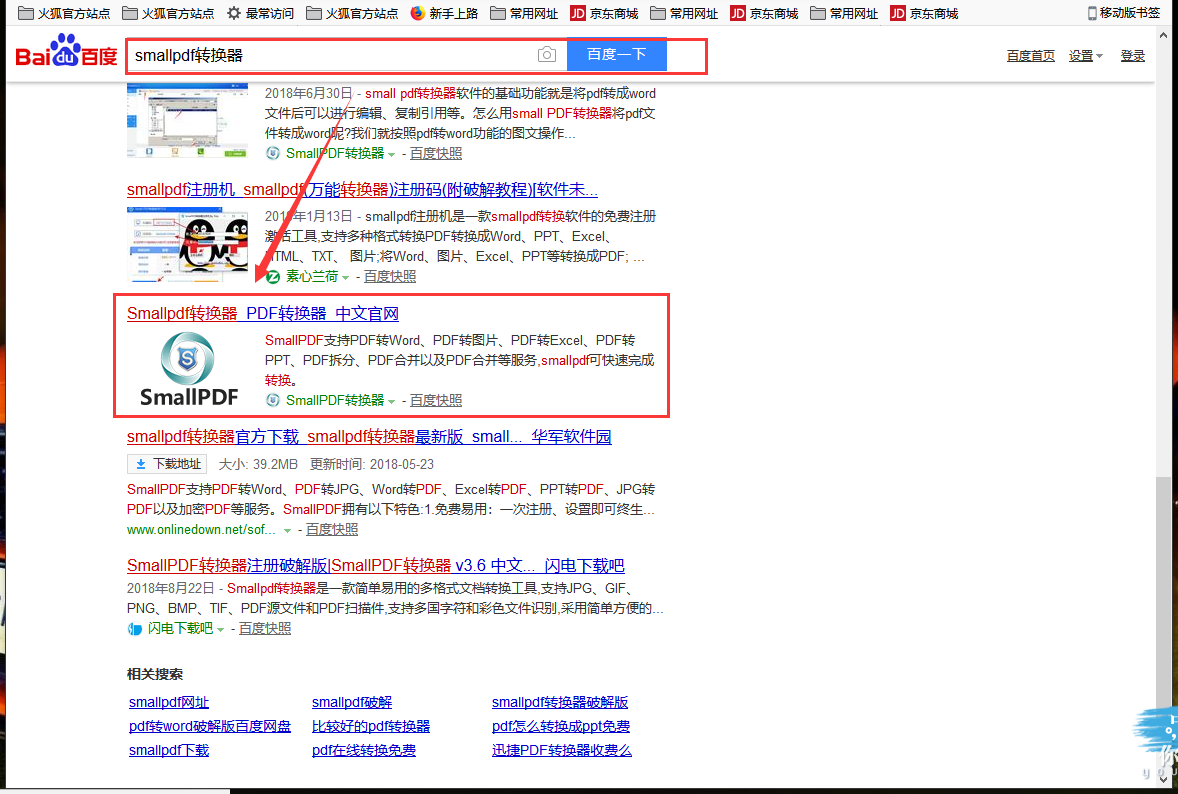Click the 登录 login link
The image size is (1178, 794).
[x=1132, y=56]
